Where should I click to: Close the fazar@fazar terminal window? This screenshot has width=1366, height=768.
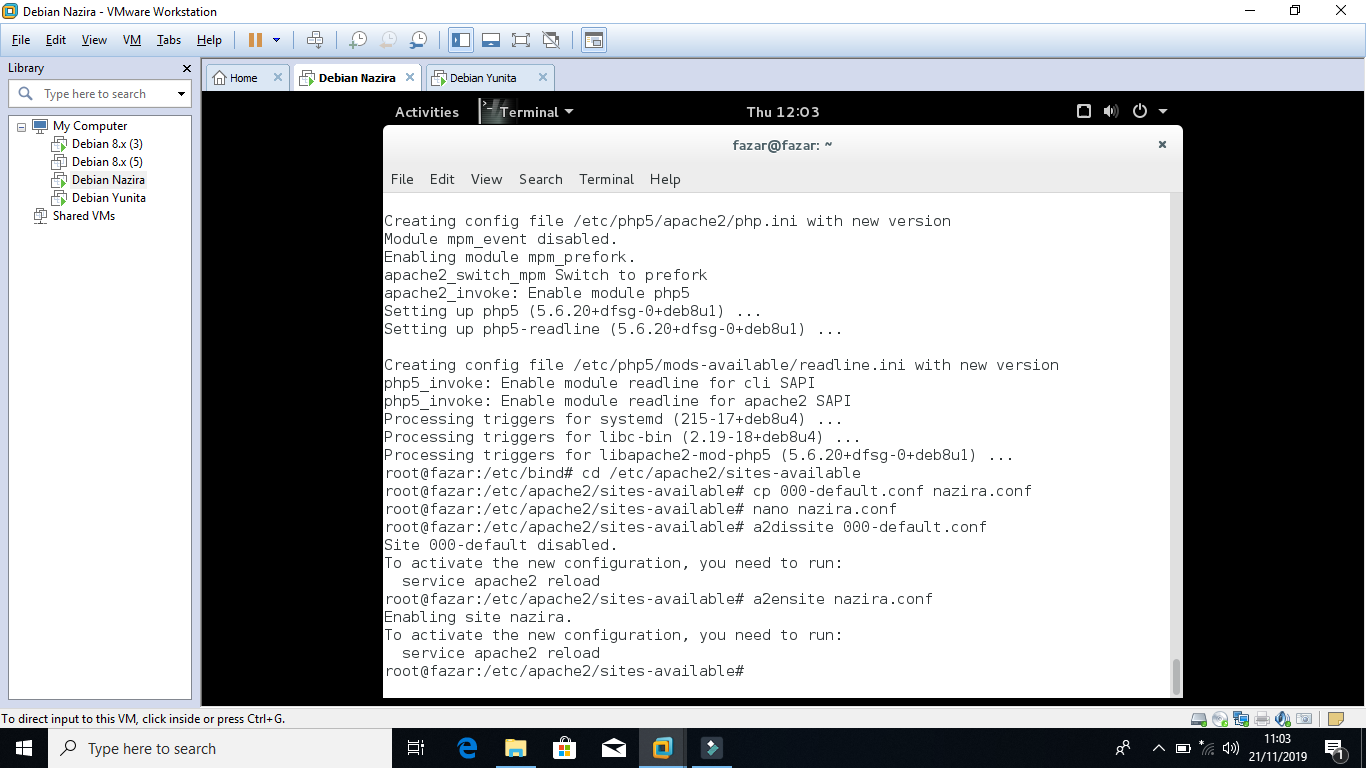coord(1162,145)
